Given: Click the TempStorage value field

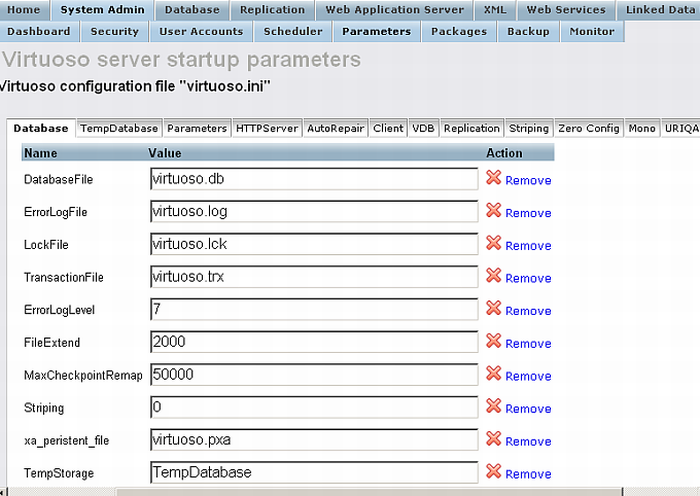Looking at the screenshot, I should click(314, 472).
